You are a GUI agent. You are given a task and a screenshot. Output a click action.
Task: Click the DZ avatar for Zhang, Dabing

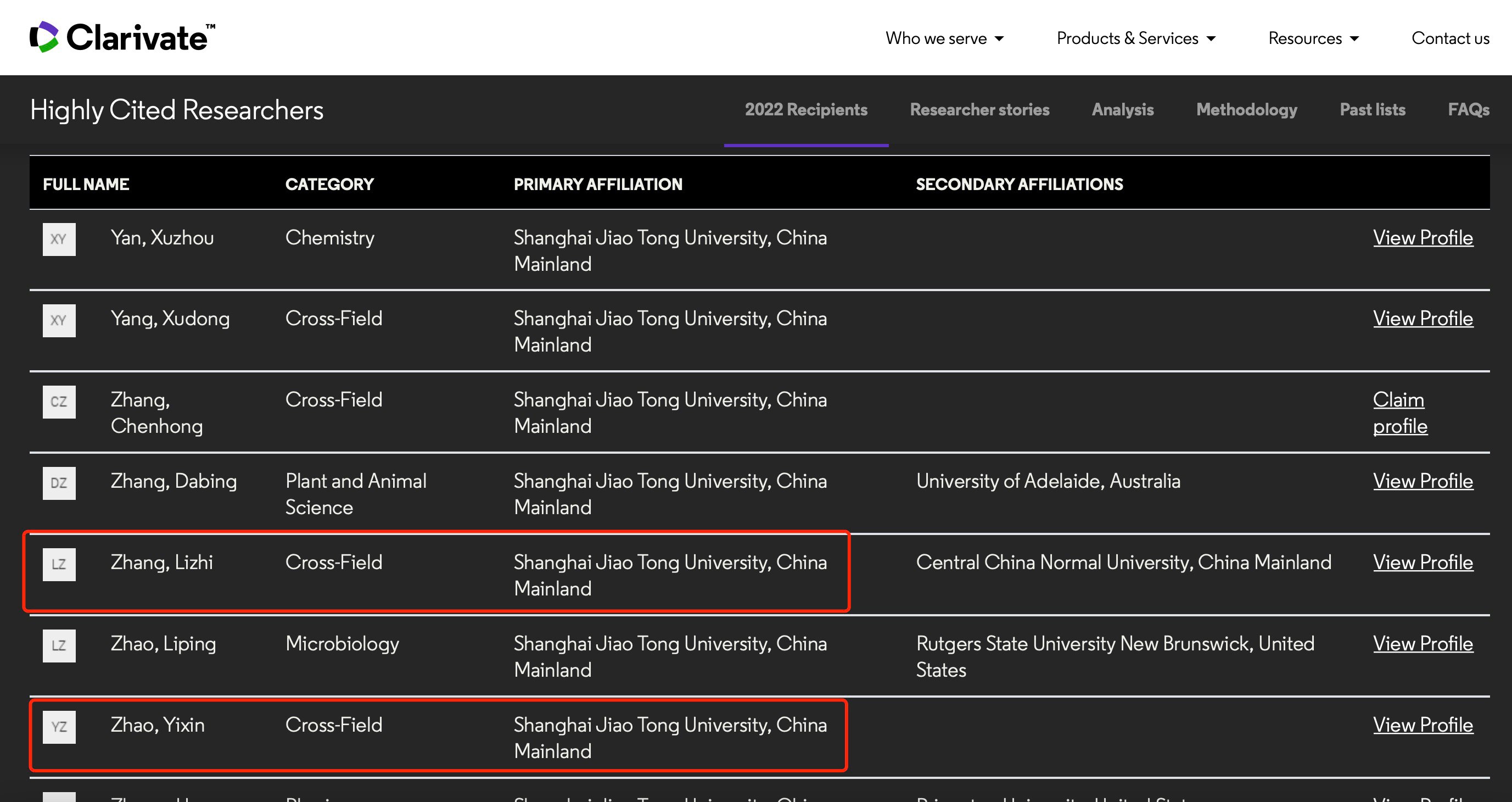tap(59, 483)
